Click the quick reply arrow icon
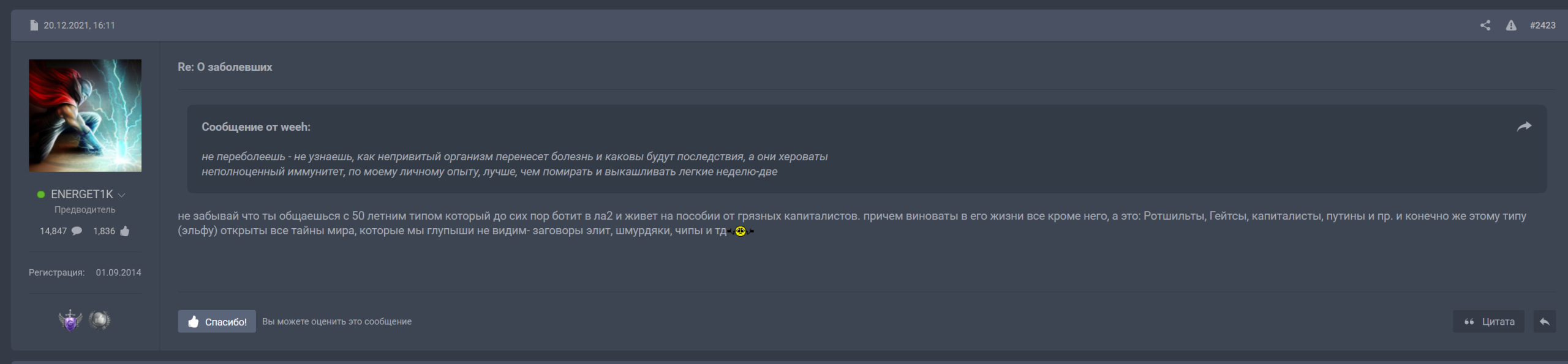The height and width of the screenshot is (364, 1568). point(1544,322)
